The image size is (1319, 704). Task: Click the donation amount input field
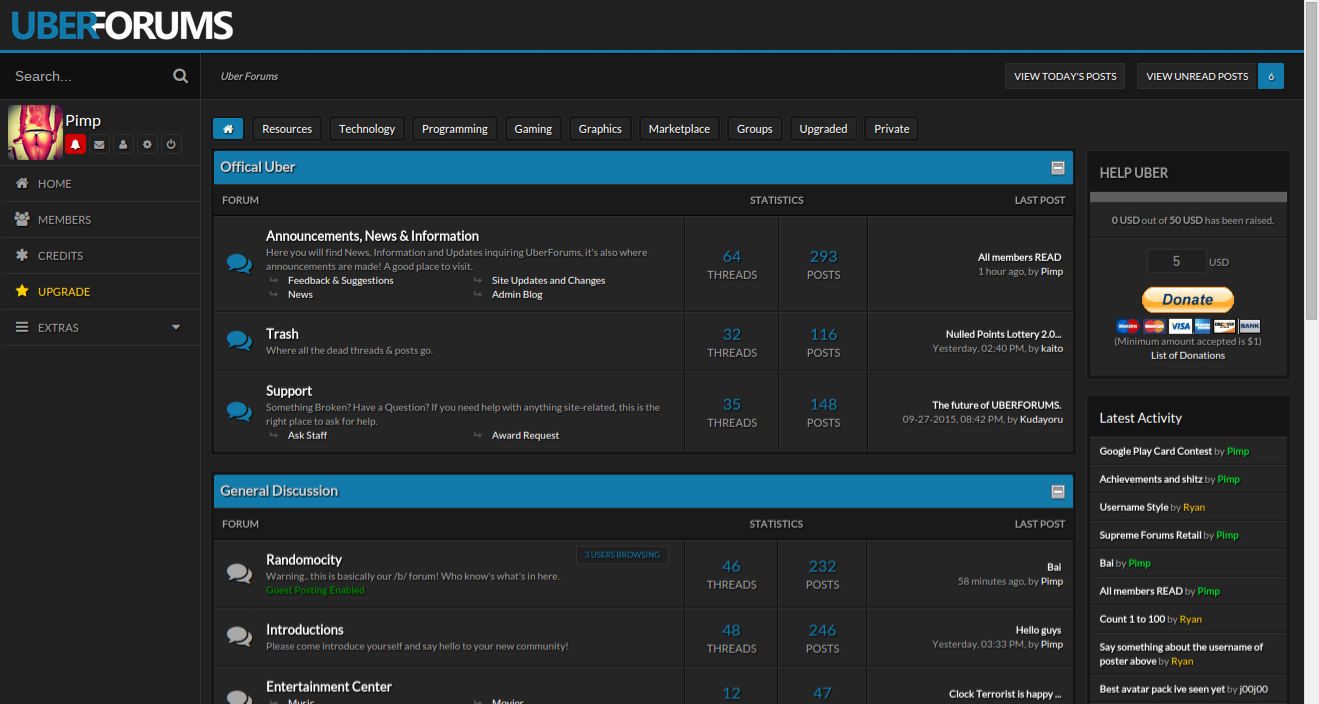point(1176,261)
